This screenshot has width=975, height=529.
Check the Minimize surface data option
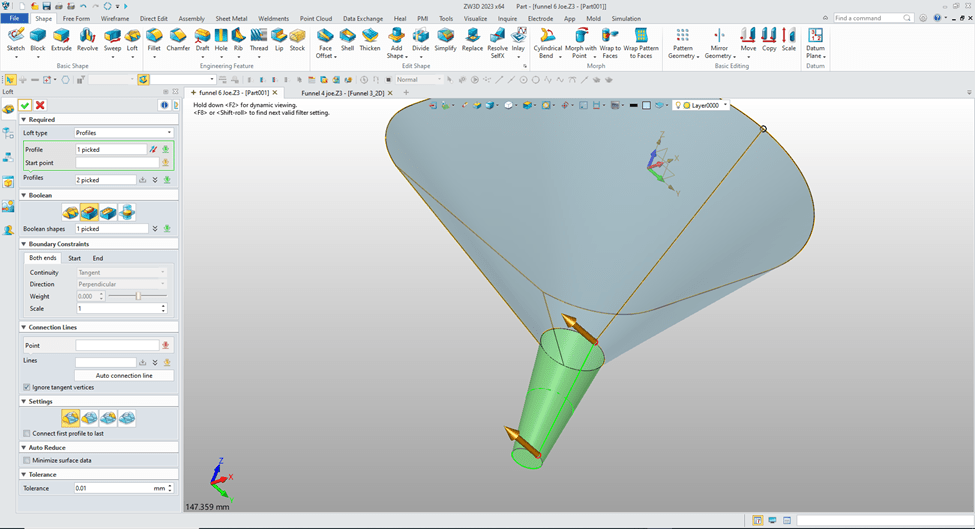(x=27, y=460)
